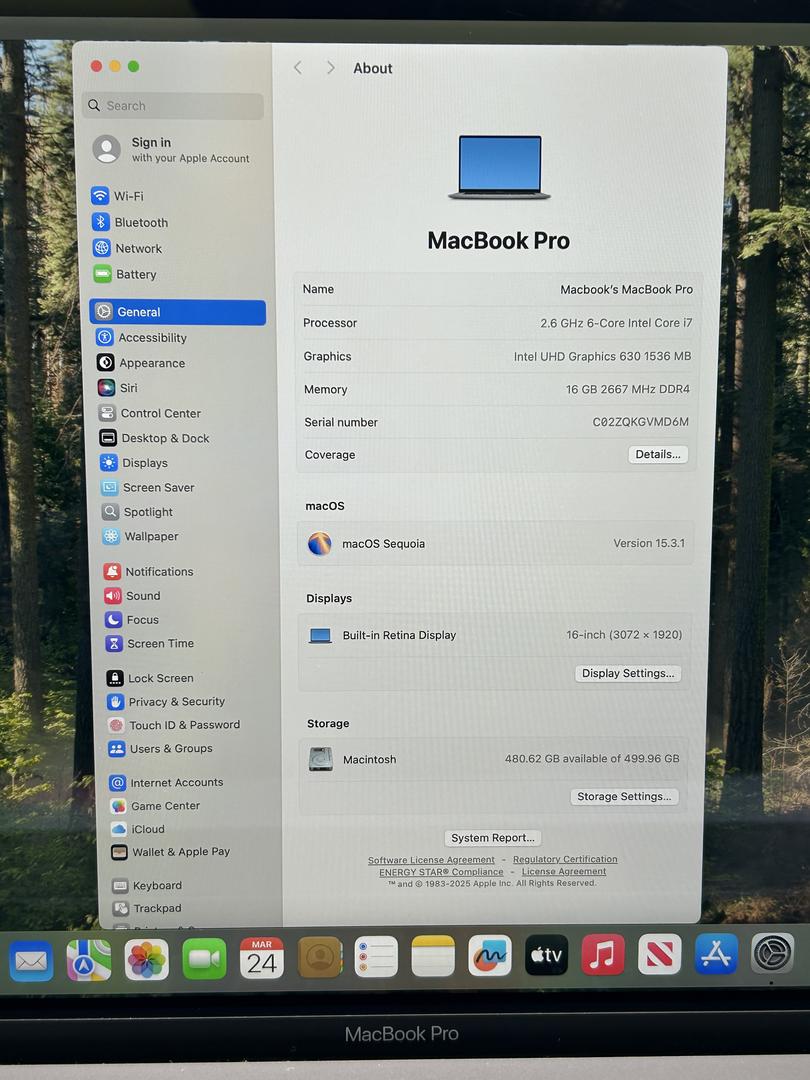The image size is (810, 1080).
Task: Open the Photos app in the Dock
Action: point(147,959)
